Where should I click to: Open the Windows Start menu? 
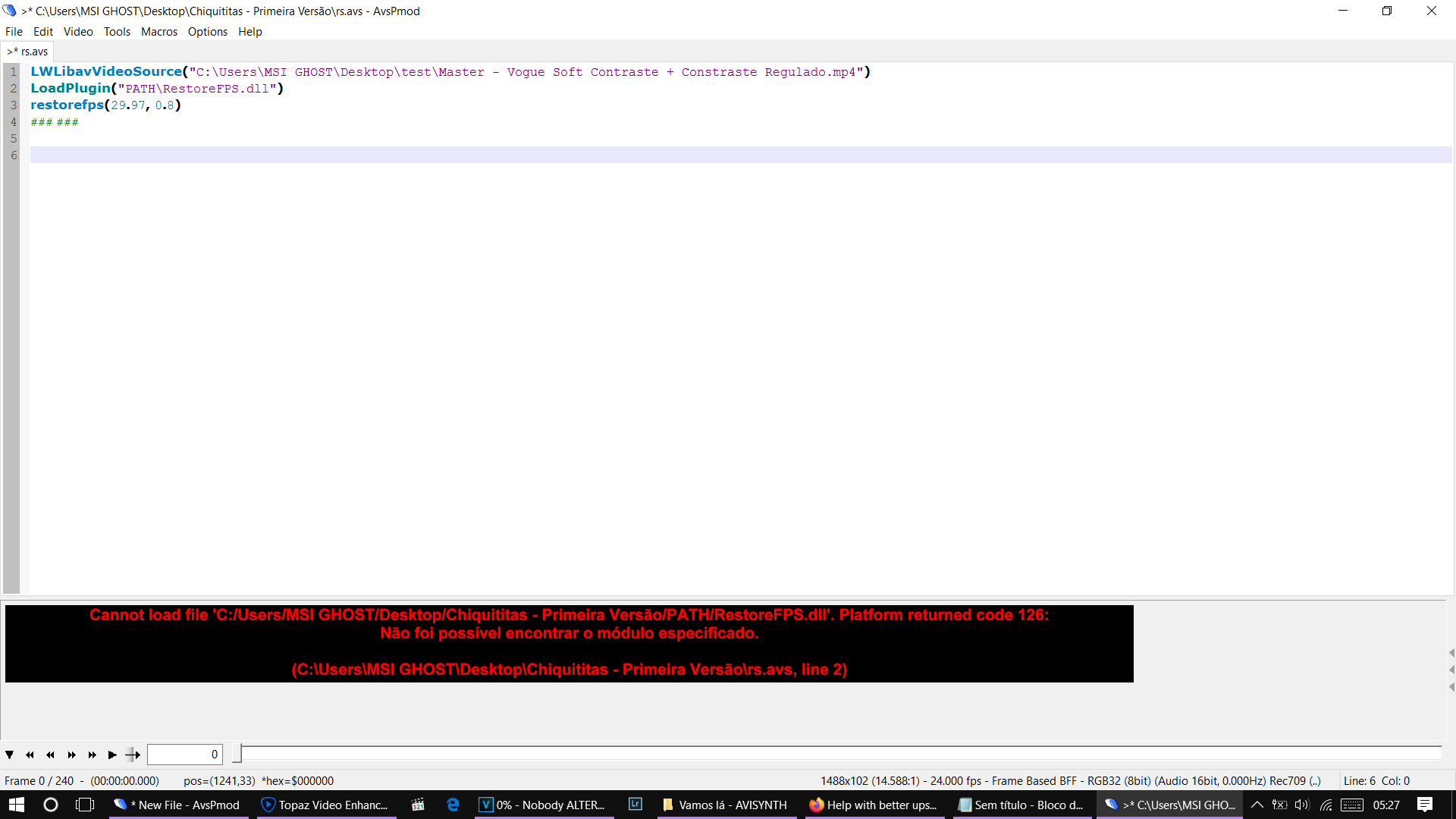17,805
